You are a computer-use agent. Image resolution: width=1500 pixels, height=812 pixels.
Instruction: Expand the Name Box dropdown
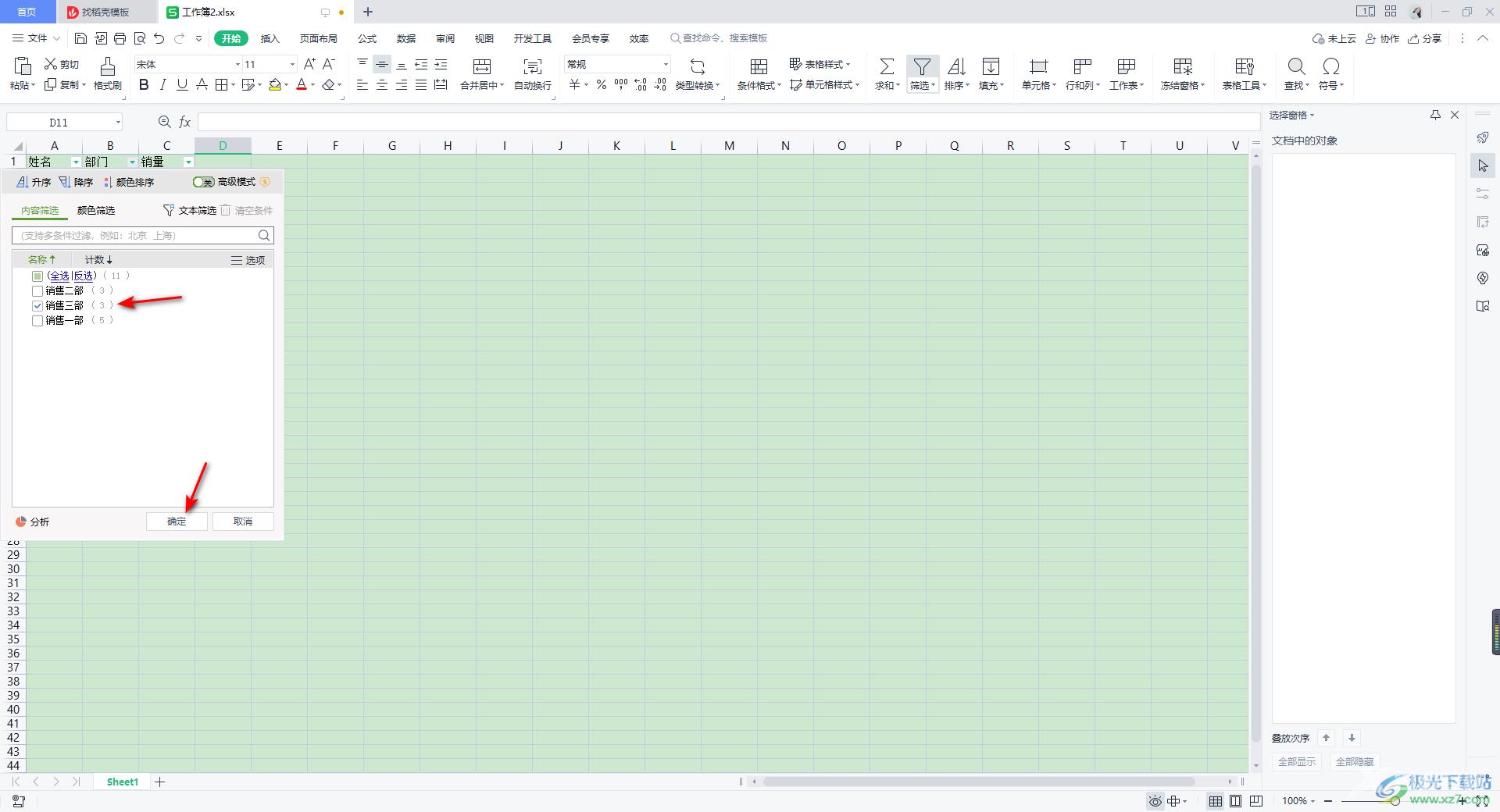pos(118,122)
